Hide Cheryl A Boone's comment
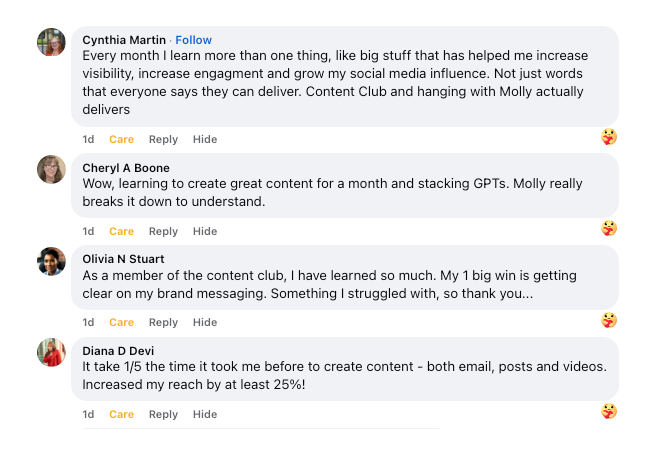Screen dimensions: 658x453 click(205, 231)
